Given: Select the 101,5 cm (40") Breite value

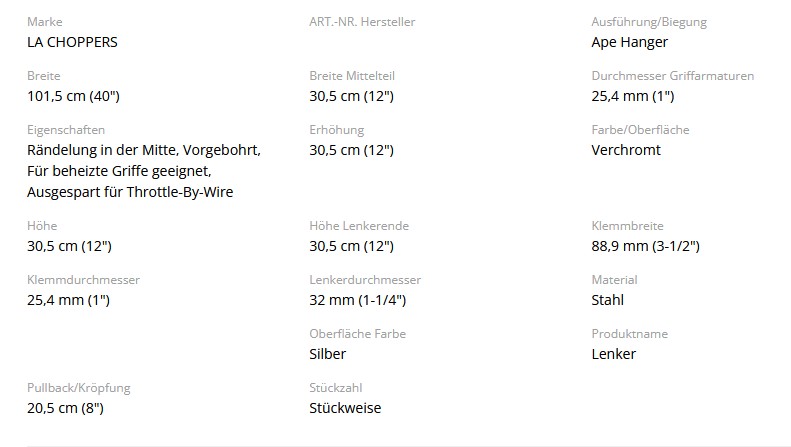Looking at the screenshot, I should tap(73, 96).
